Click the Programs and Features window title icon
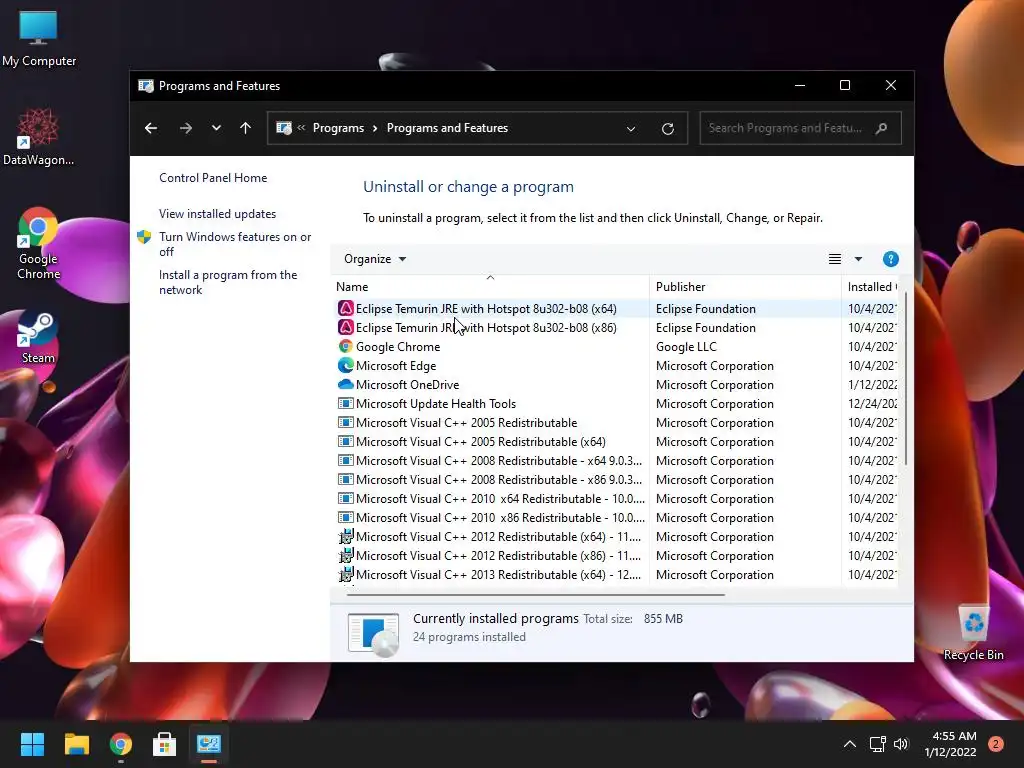 click(146, 86)
